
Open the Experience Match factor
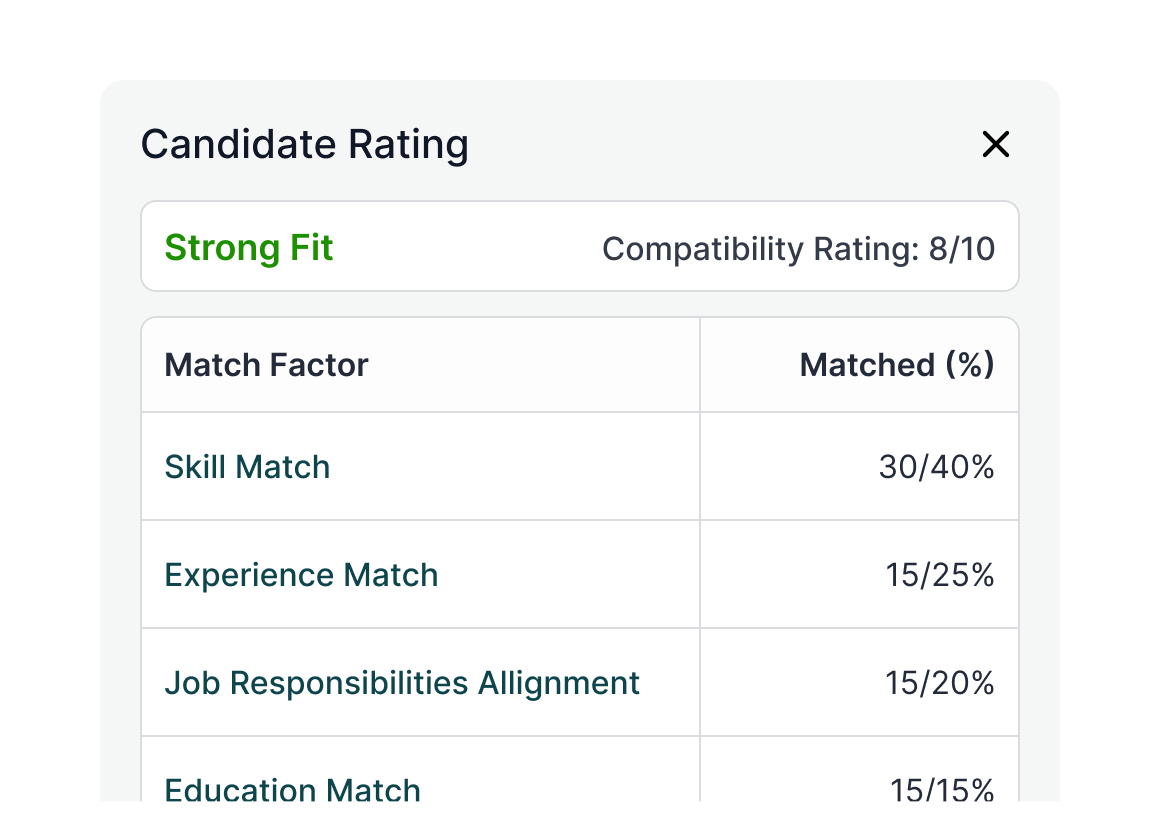point(301,575)
